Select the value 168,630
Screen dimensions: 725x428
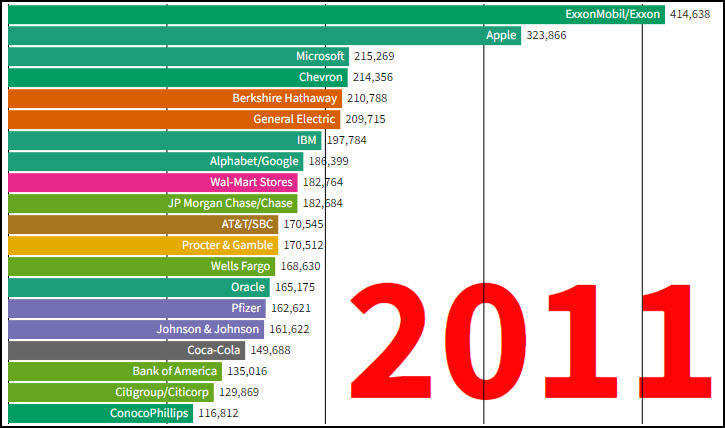[301, 267]
